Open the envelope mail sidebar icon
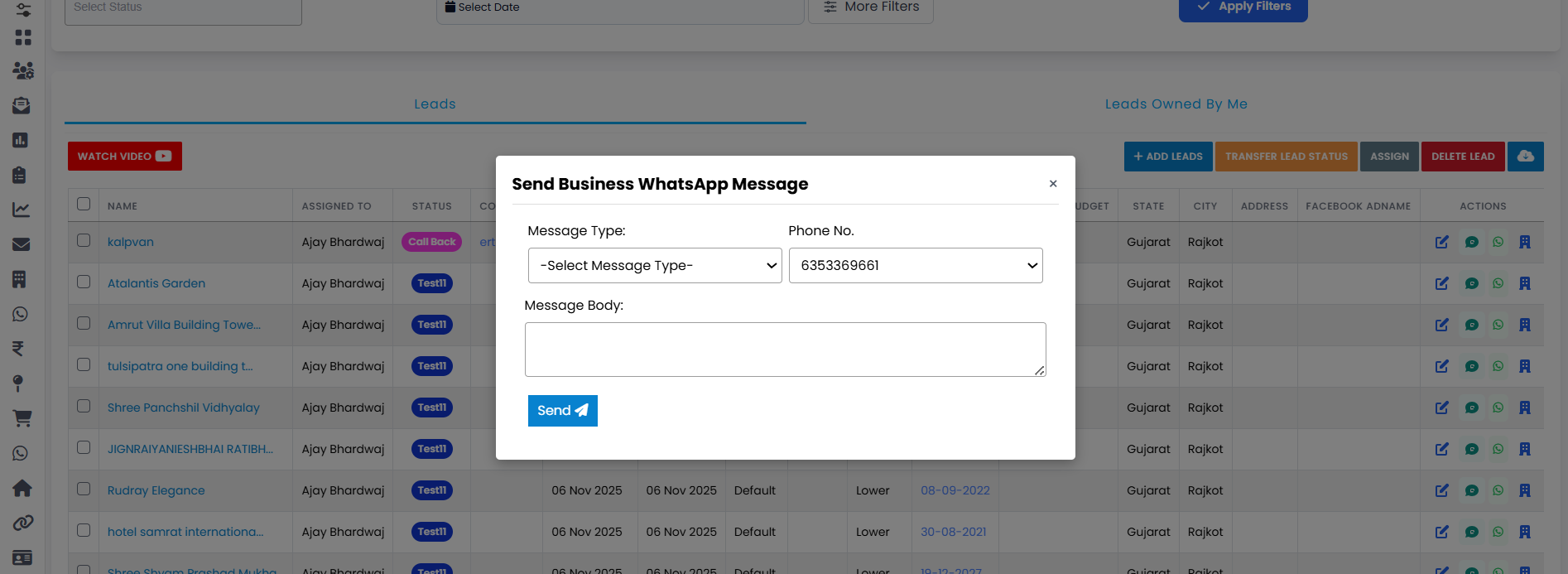Image resolution: width=1568 pixels, height=574 pixels. [21, 244]
